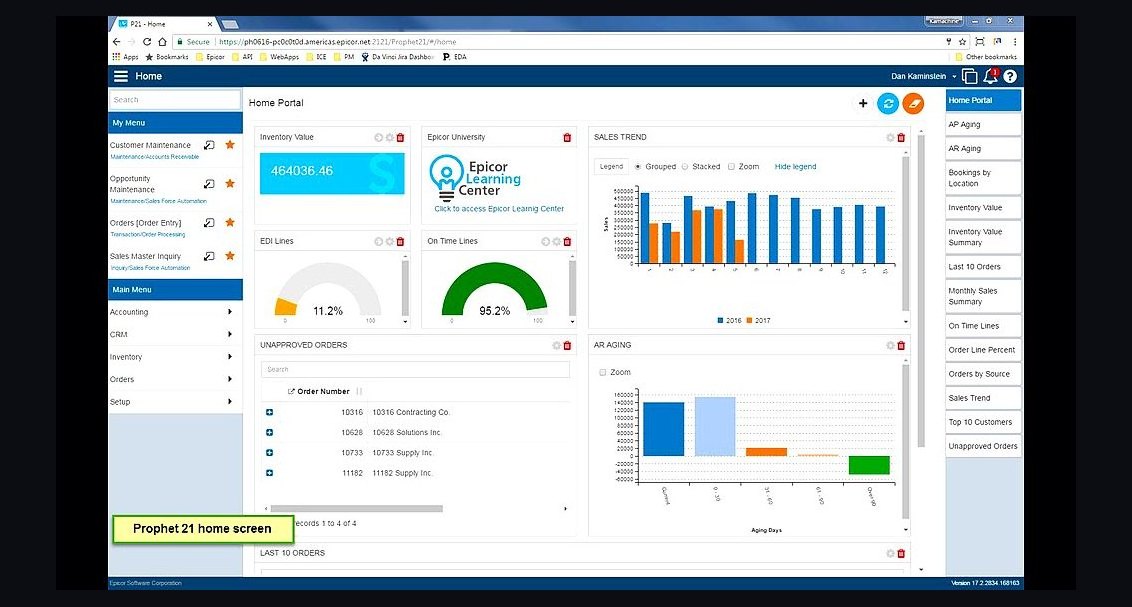Open Bookings by Location in right panel

[983, 178]
